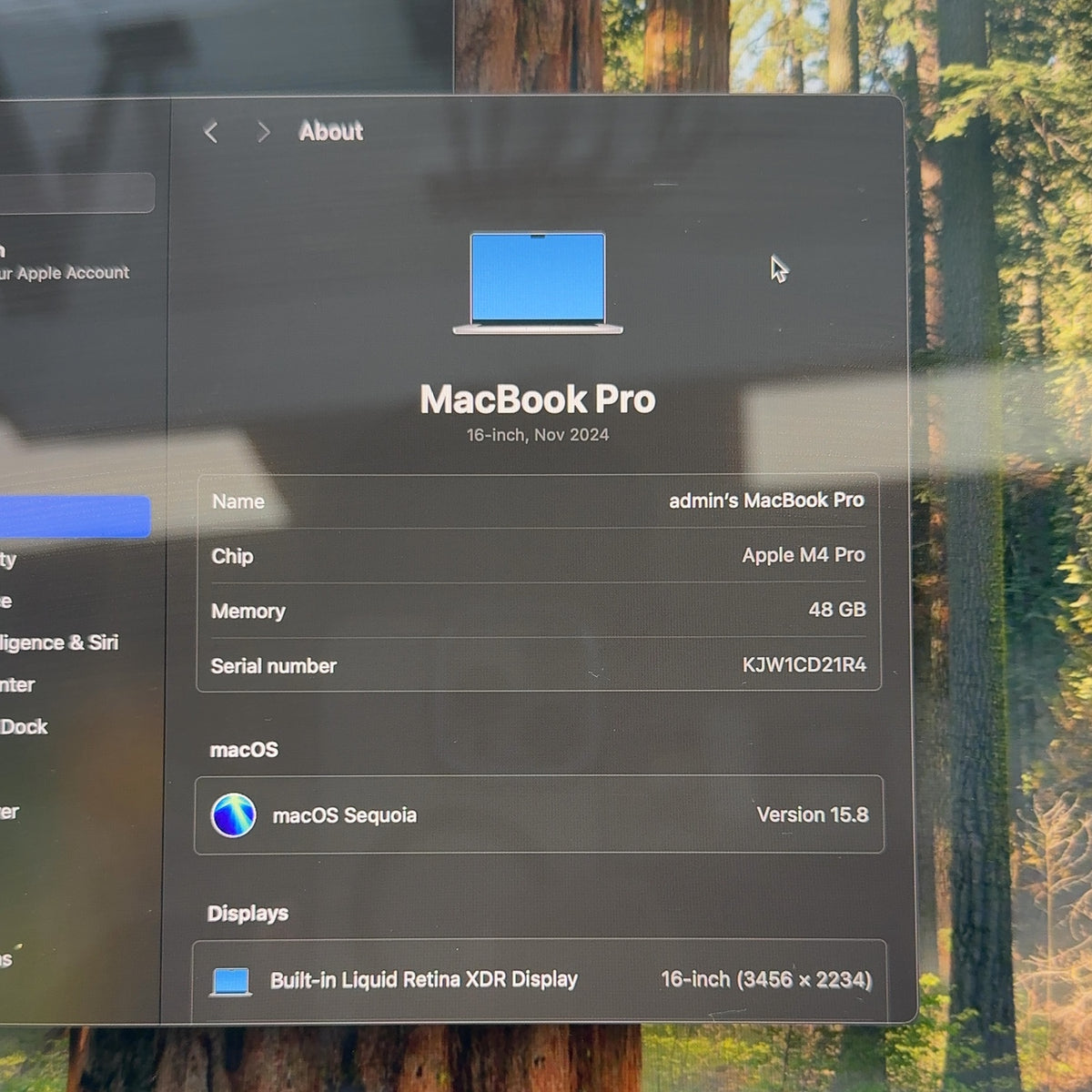Screen dimensions: 1092x1092
Task: Go forward with the right chevron arrow
Action: 263,133
